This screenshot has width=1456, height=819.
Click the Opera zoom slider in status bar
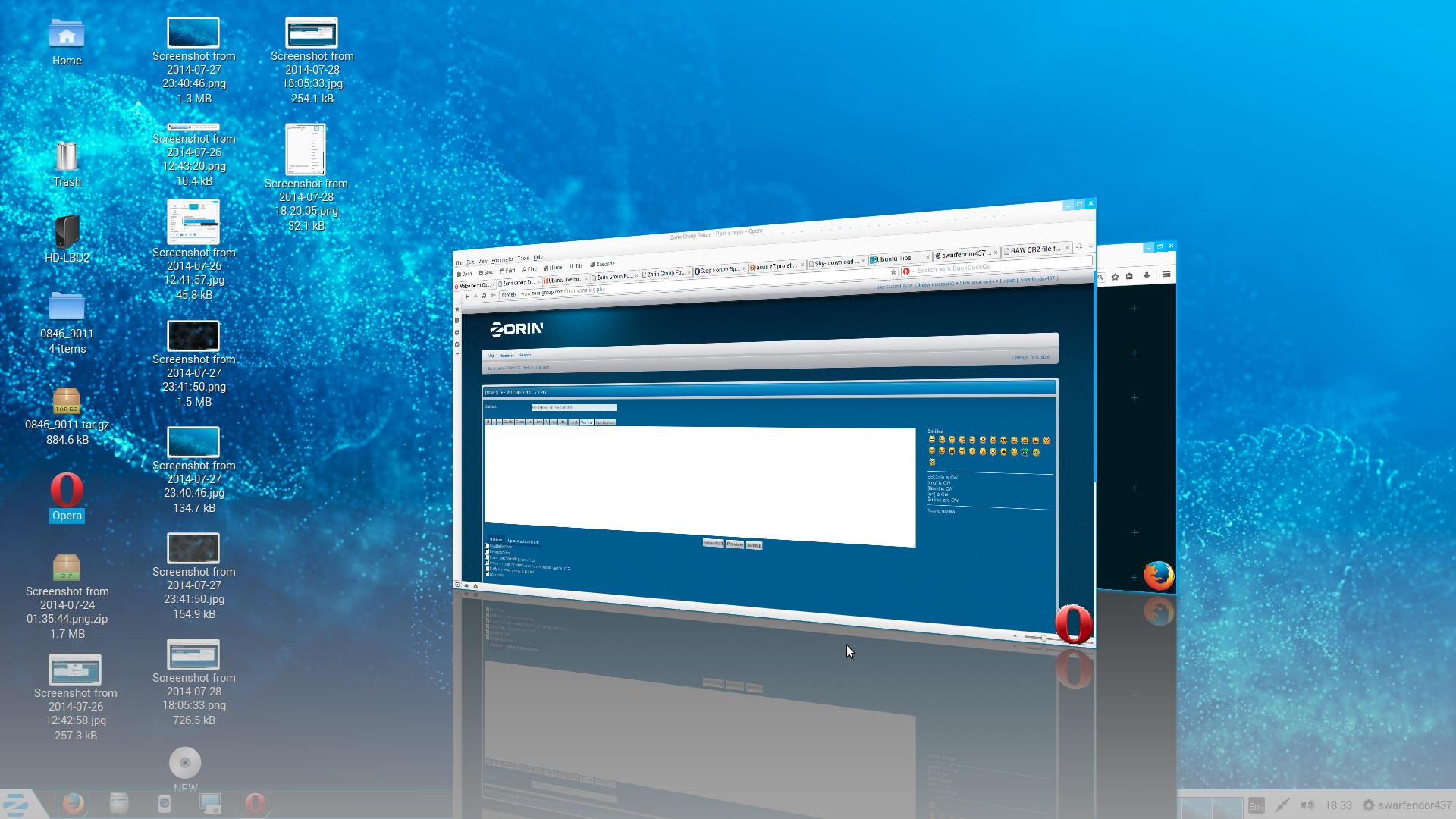[1043, 639]
